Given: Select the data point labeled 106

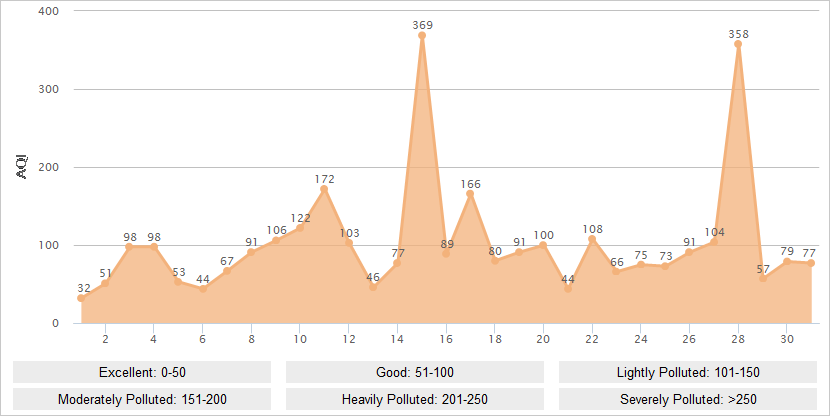Looking at the screenshot, I should tap(276, 240).
